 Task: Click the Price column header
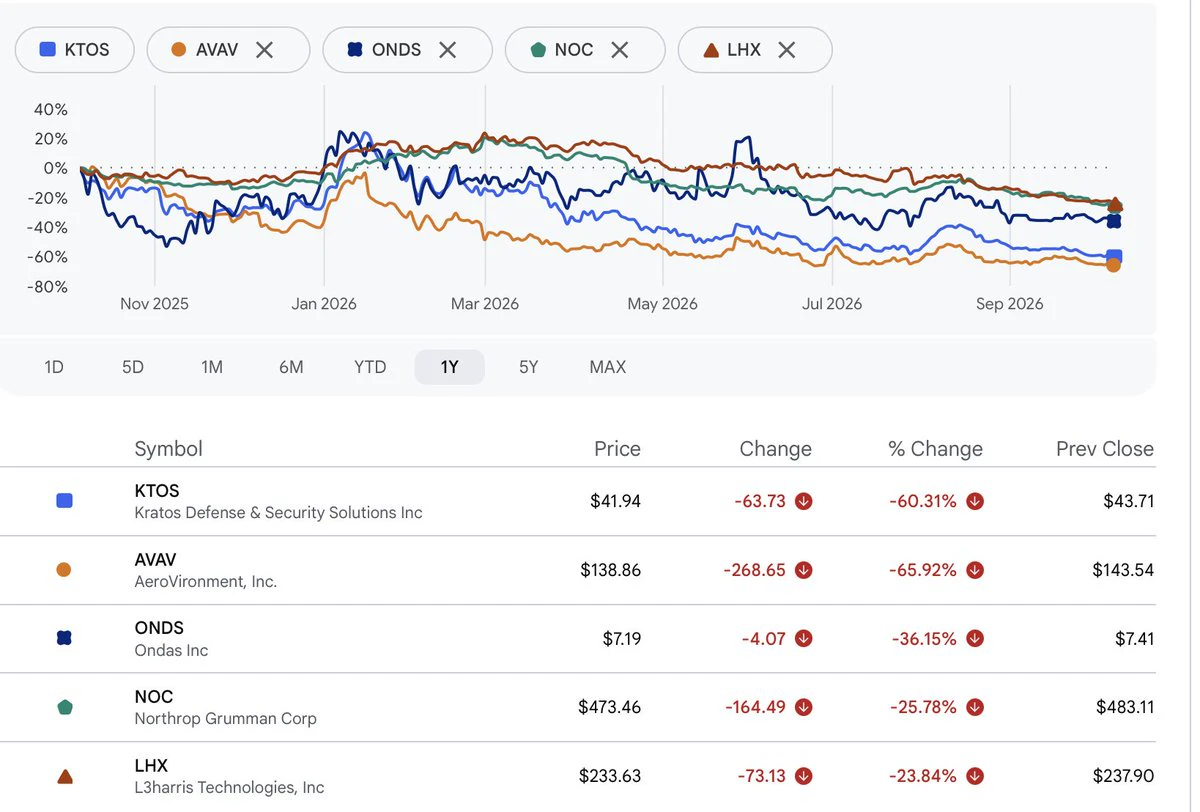pos(617,449)
